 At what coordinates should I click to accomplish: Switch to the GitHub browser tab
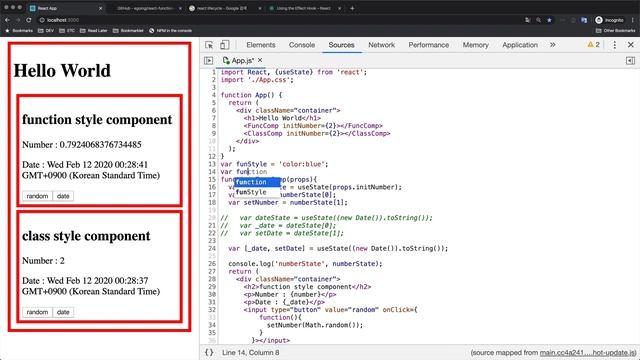click(145, 8)
